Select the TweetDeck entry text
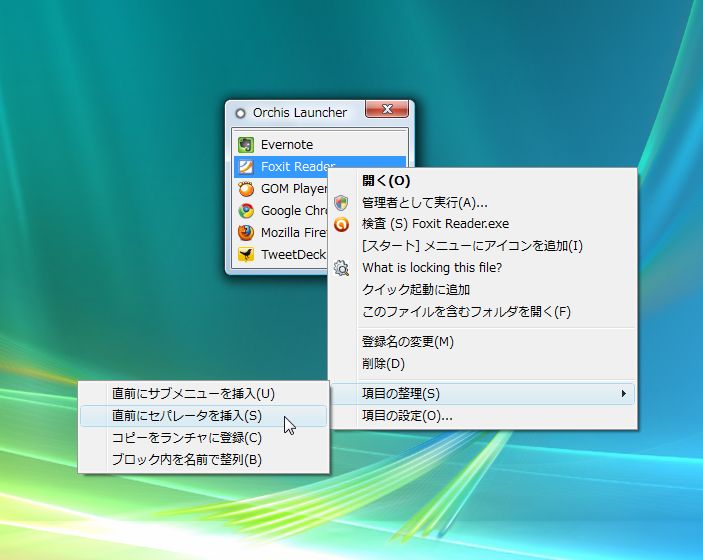703x560 pixels. (293, 255)
